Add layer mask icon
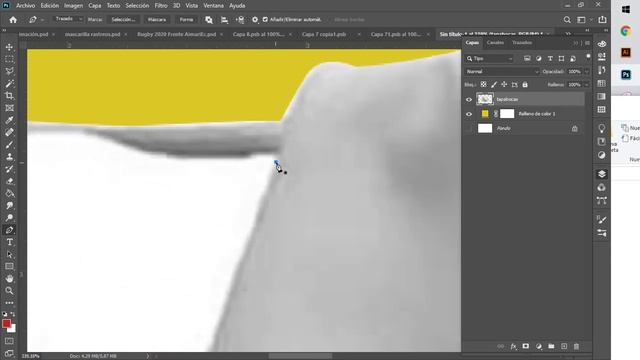 click(x=526, y=346)
